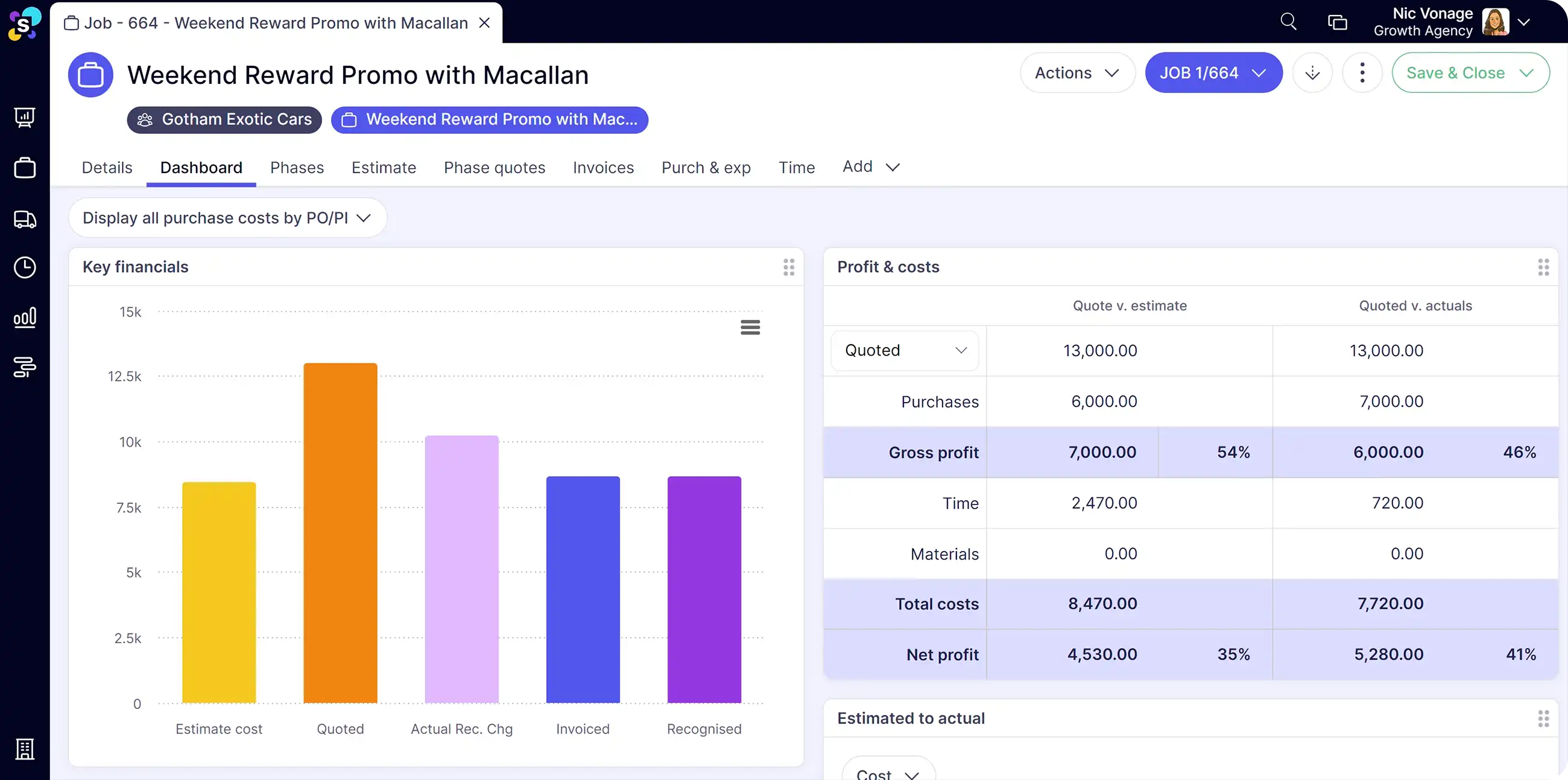1568x780 pixels.
Task: Open the Cost dropdown in Estimated to actual
Action: 888,769
